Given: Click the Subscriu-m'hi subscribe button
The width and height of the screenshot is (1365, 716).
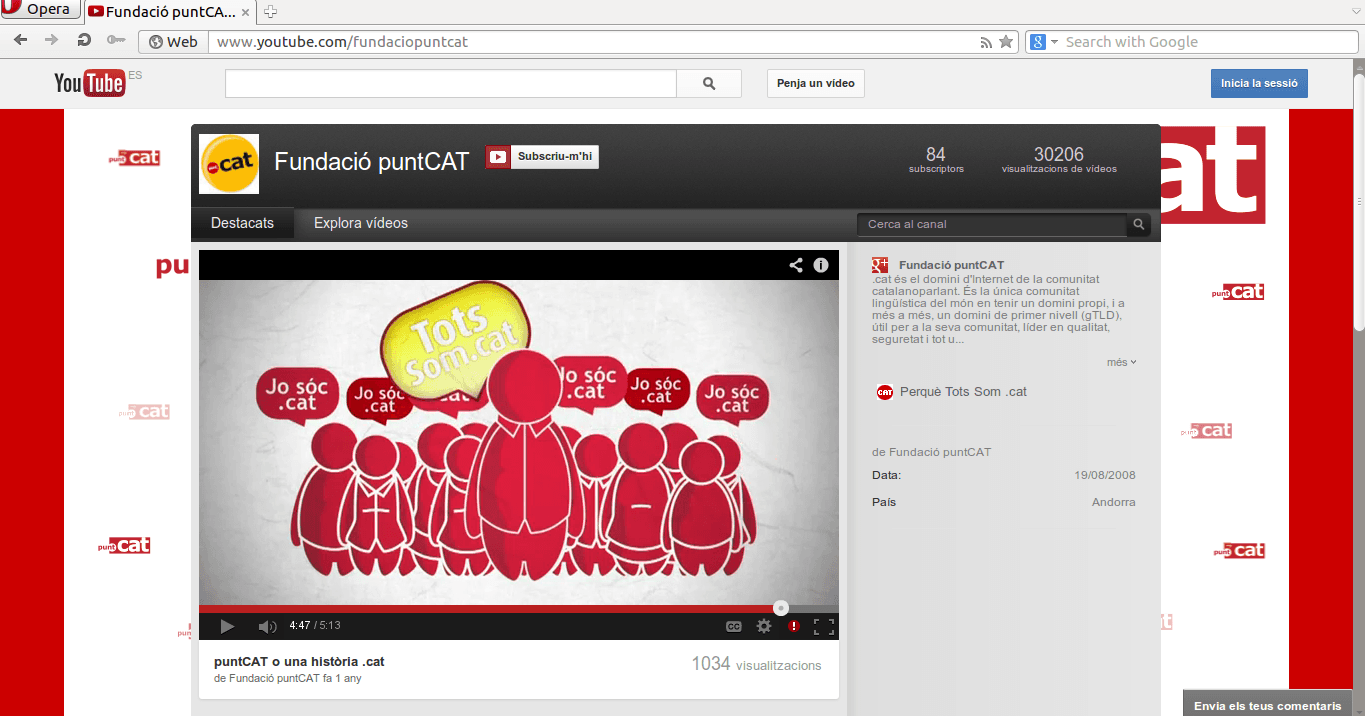Looking at the screenshot, I should pos(542,157).
